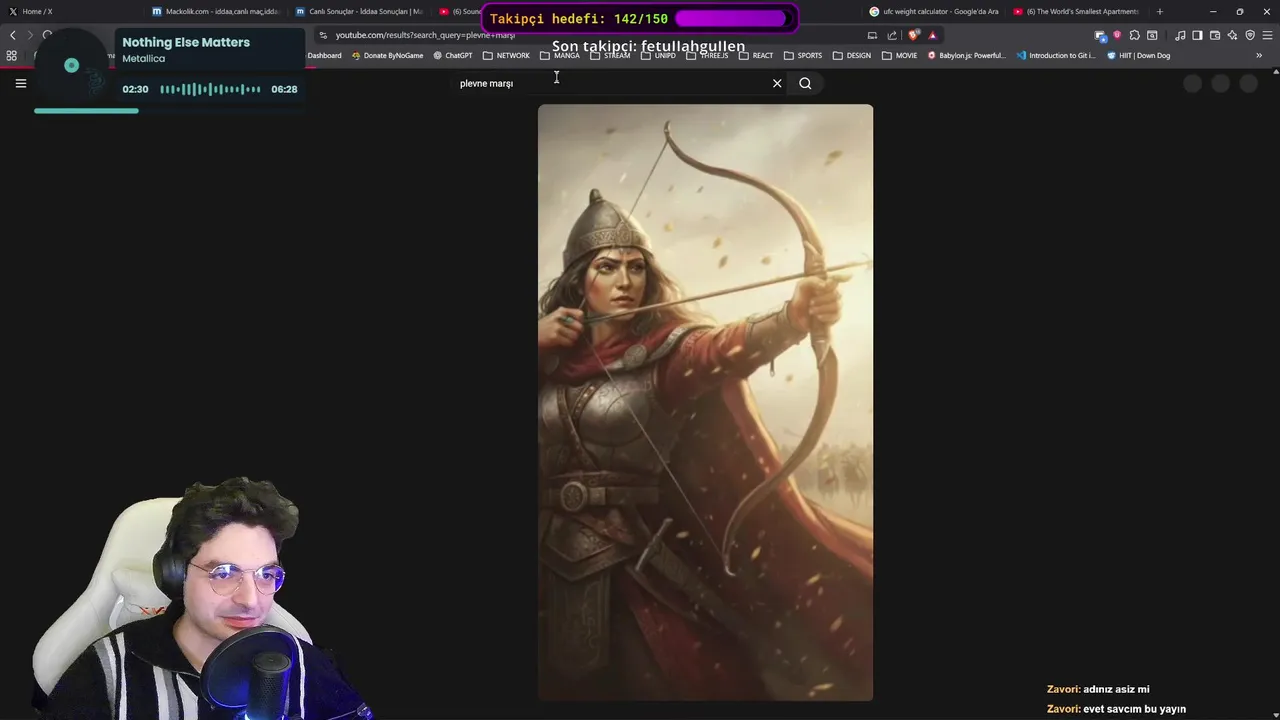Click the share page icon
Screen dimensions: 1280x720
(x=892, y=35)
